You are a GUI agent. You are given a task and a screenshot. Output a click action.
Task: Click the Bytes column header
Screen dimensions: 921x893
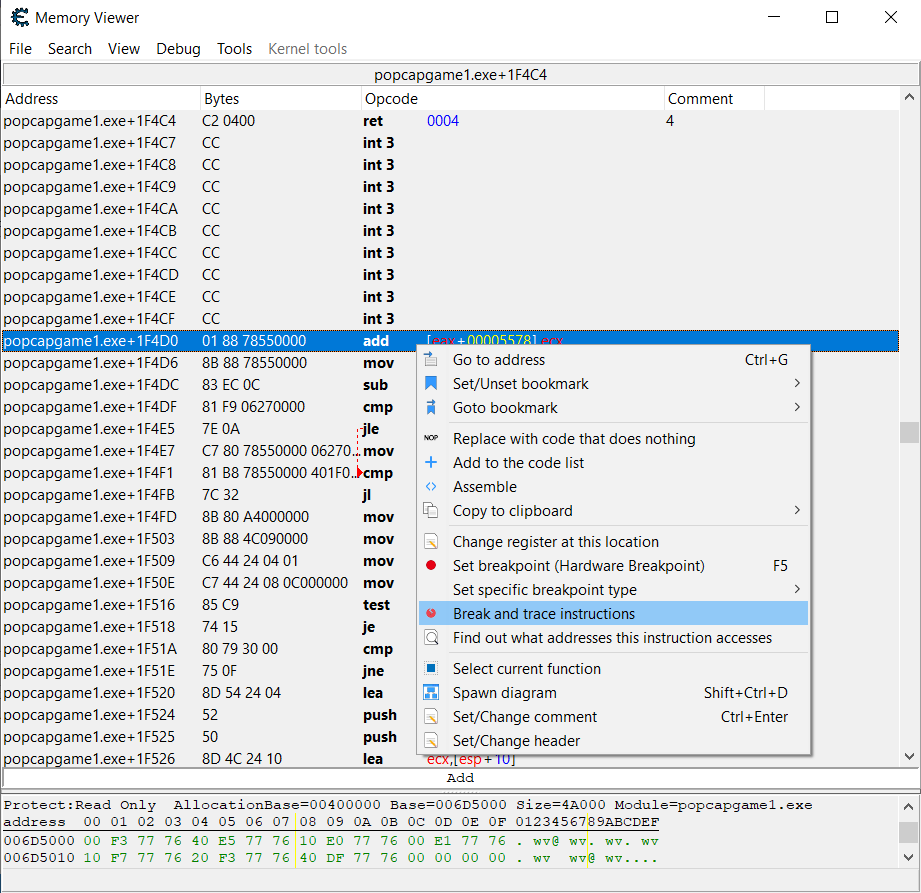[x=280, y=99]
